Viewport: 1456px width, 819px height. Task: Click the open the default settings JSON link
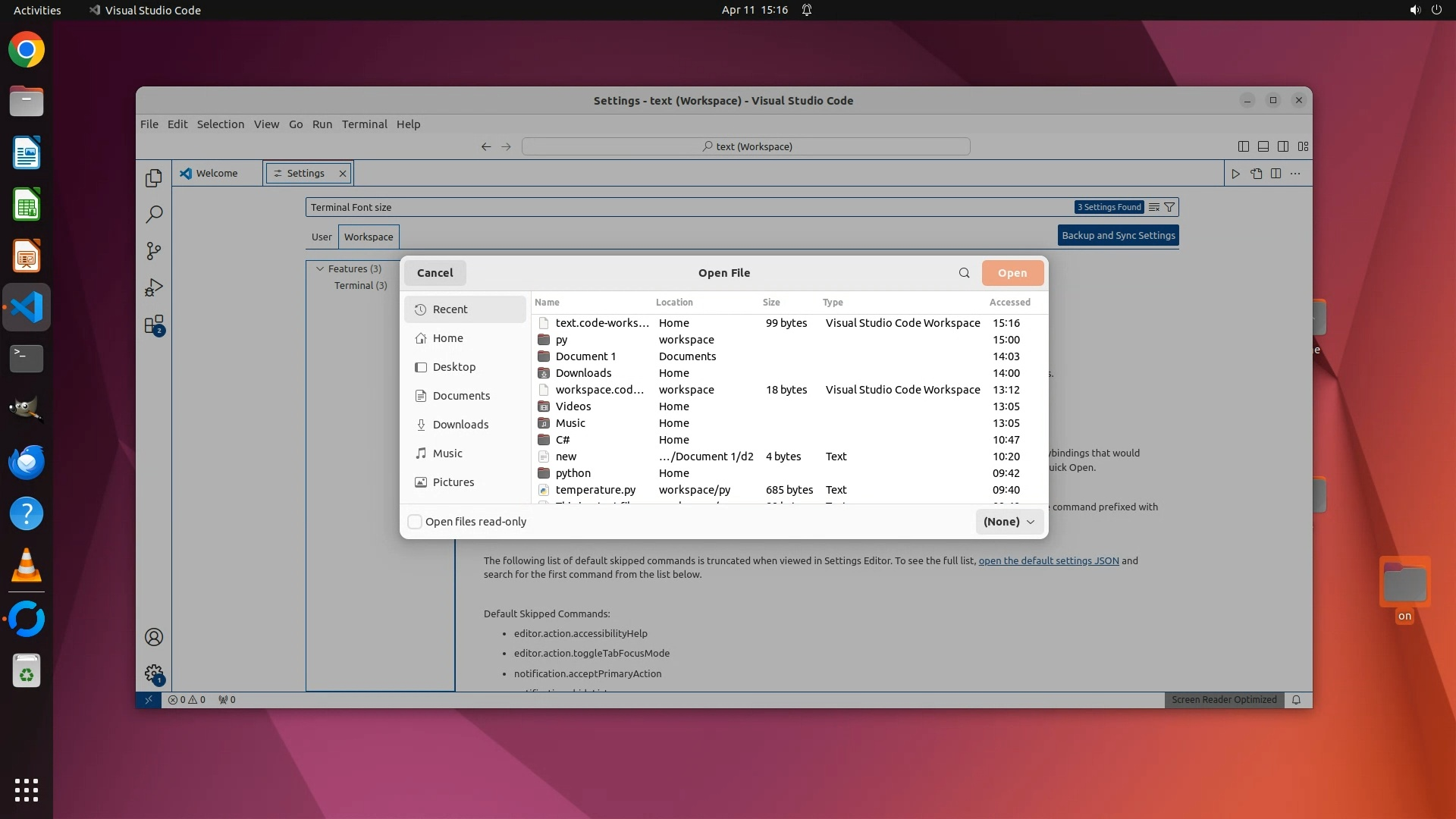click(x=1048, y=560)
